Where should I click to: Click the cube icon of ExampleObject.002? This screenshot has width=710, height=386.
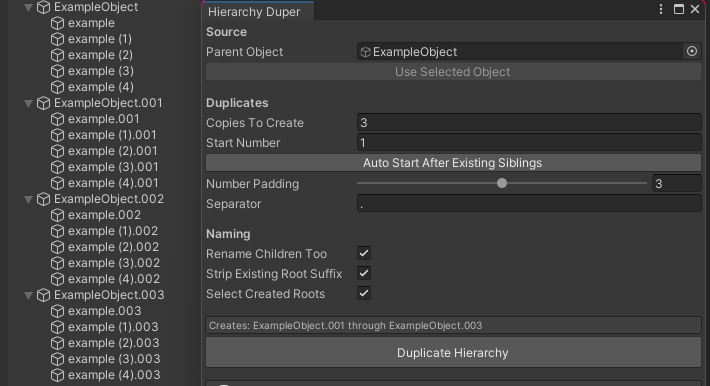click(43, 199)
